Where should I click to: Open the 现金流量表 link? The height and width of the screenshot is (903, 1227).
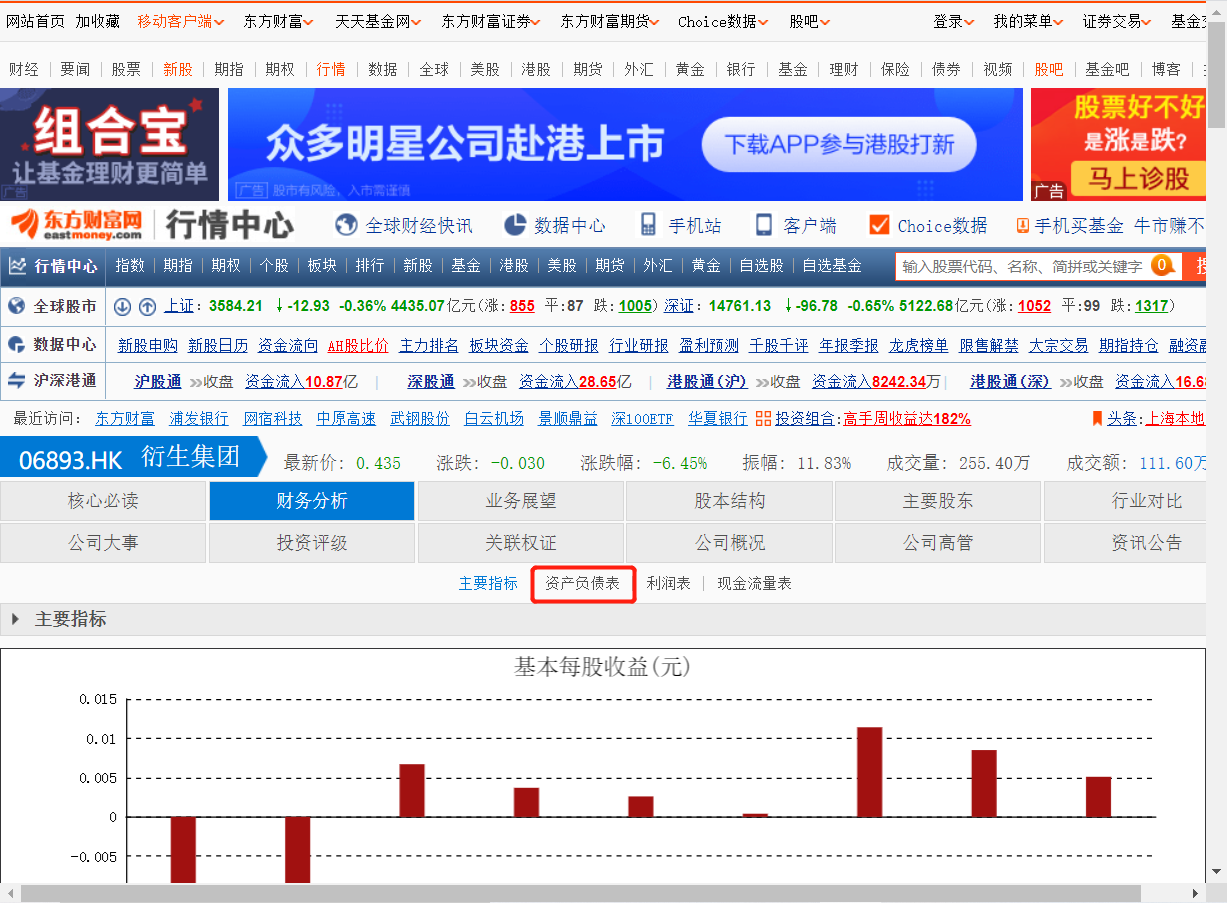pos(754,583)
